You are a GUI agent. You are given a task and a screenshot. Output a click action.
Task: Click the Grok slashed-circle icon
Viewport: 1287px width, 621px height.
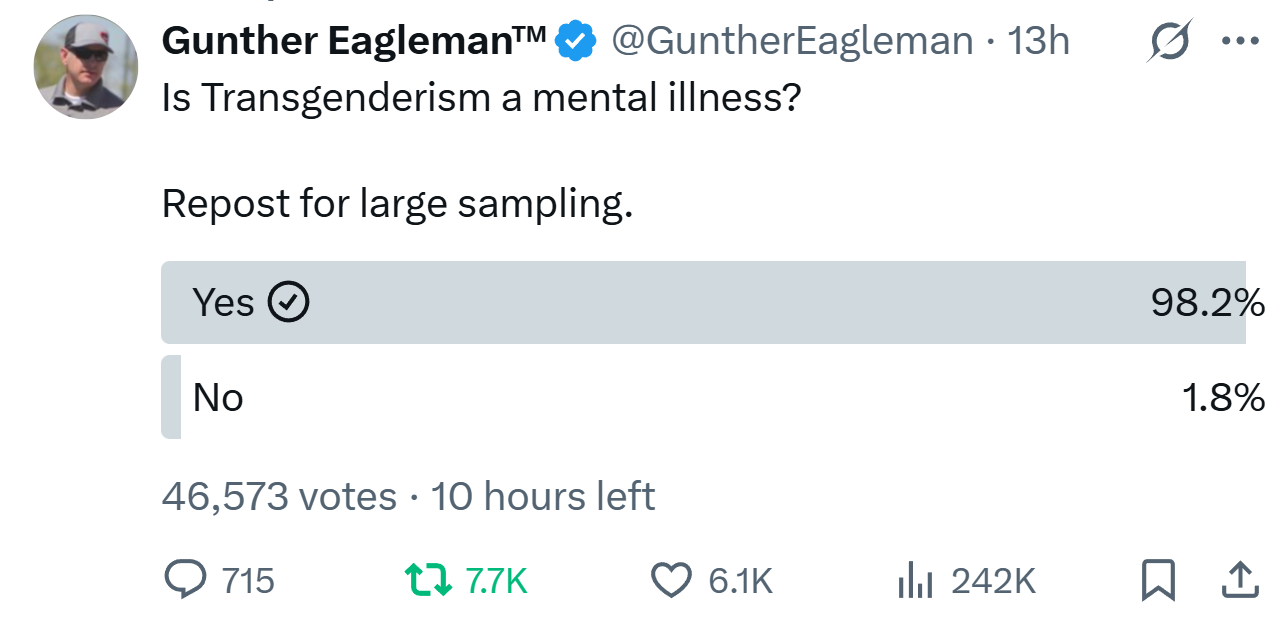point(1169,42)
